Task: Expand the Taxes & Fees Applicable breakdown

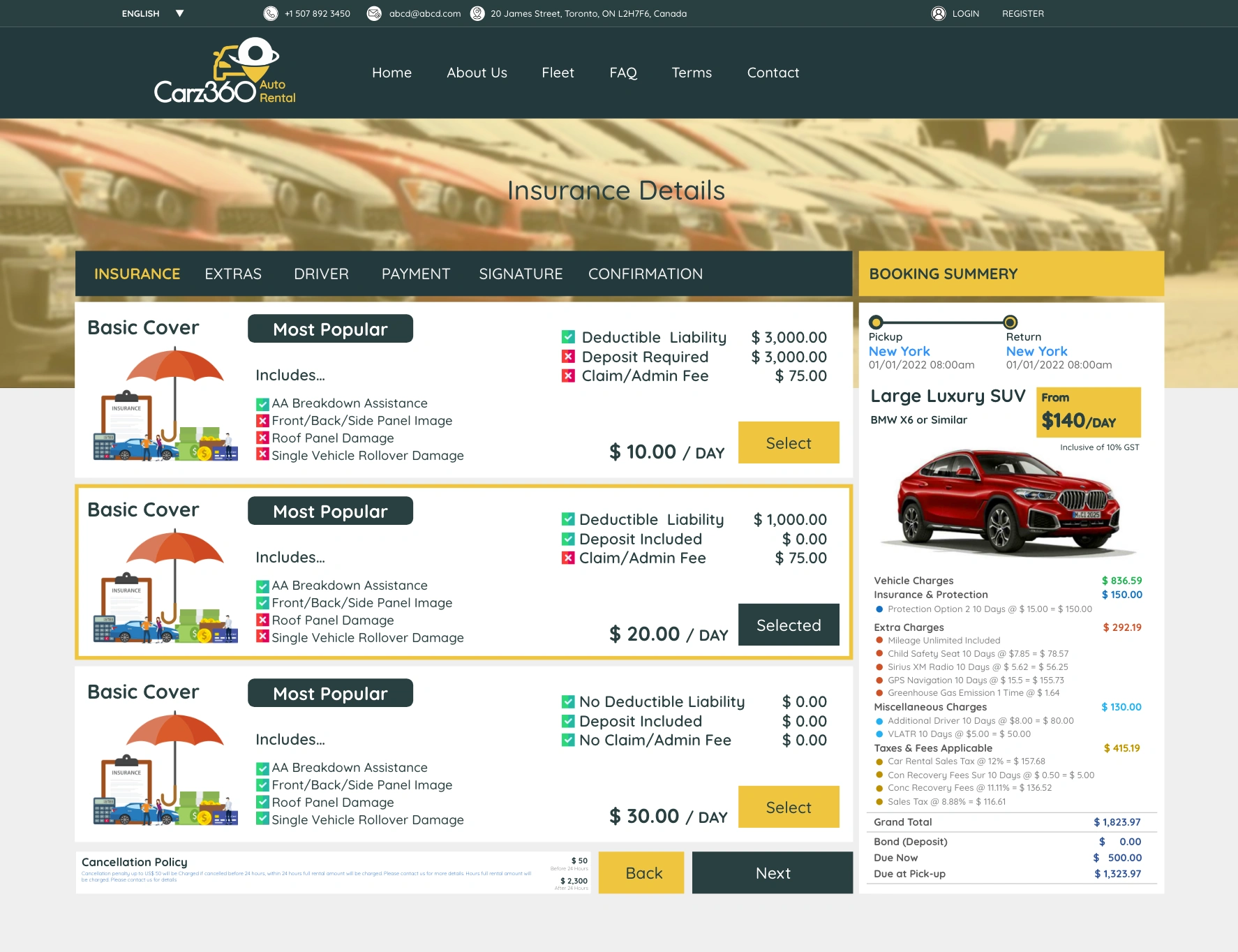Action: 933,748
